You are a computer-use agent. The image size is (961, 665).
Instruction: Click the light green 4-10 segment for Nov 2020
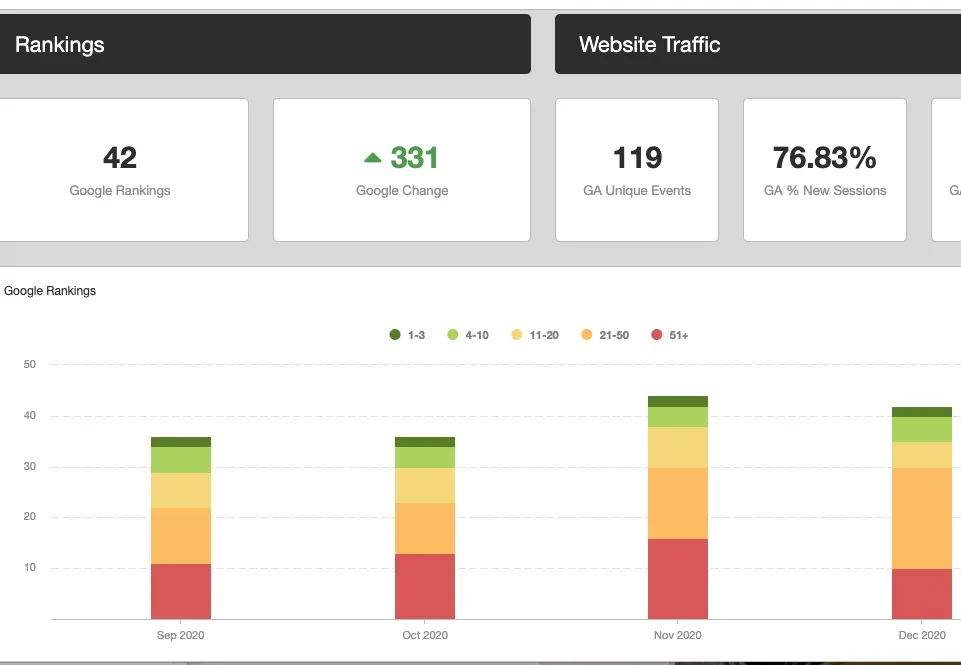pos(678,417)
